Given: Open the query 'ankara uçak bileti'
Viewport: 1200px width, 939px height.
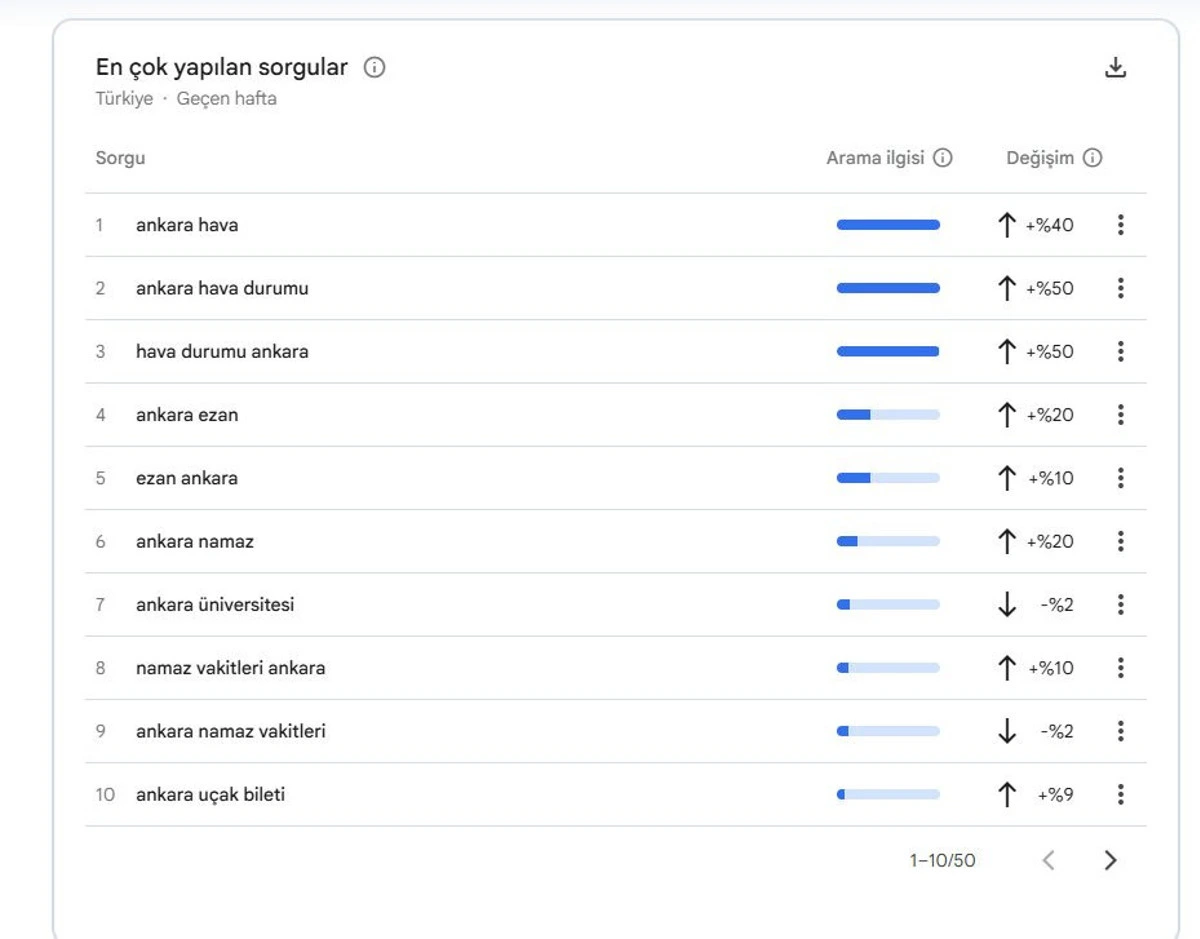Looking at the screenshot, I should [210, 794].
